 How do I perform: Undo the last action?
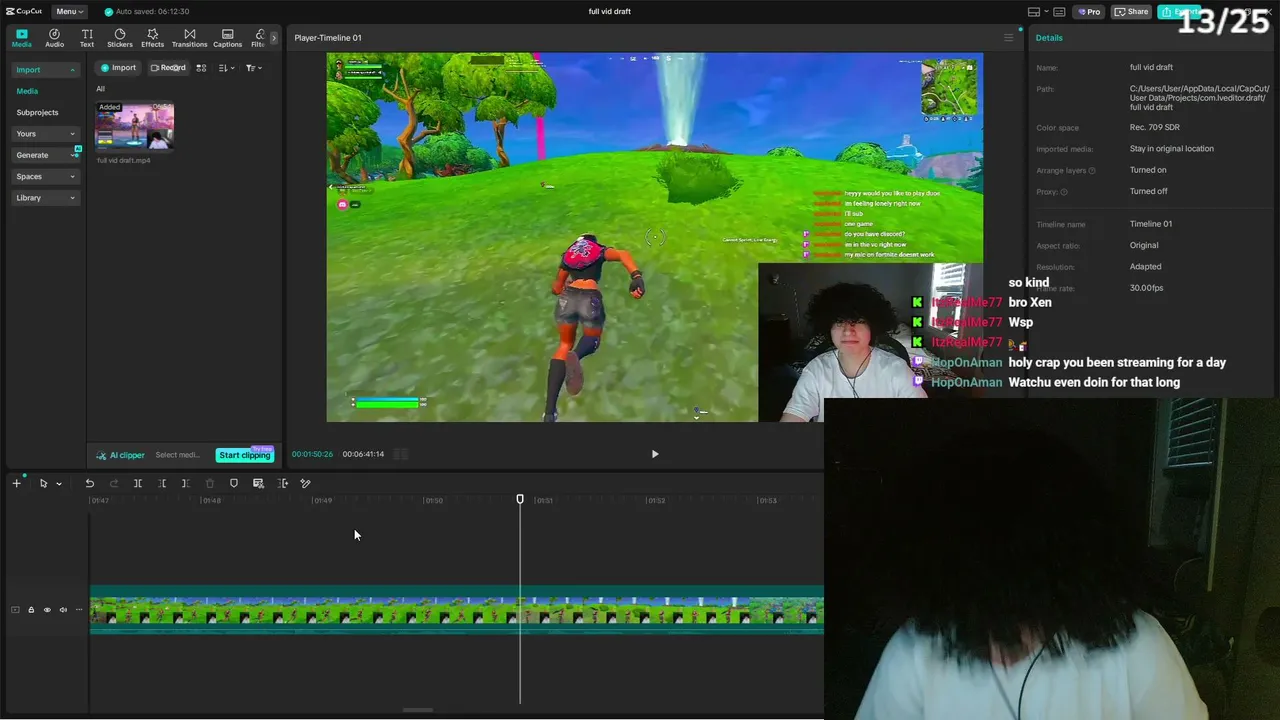[89, 483]
